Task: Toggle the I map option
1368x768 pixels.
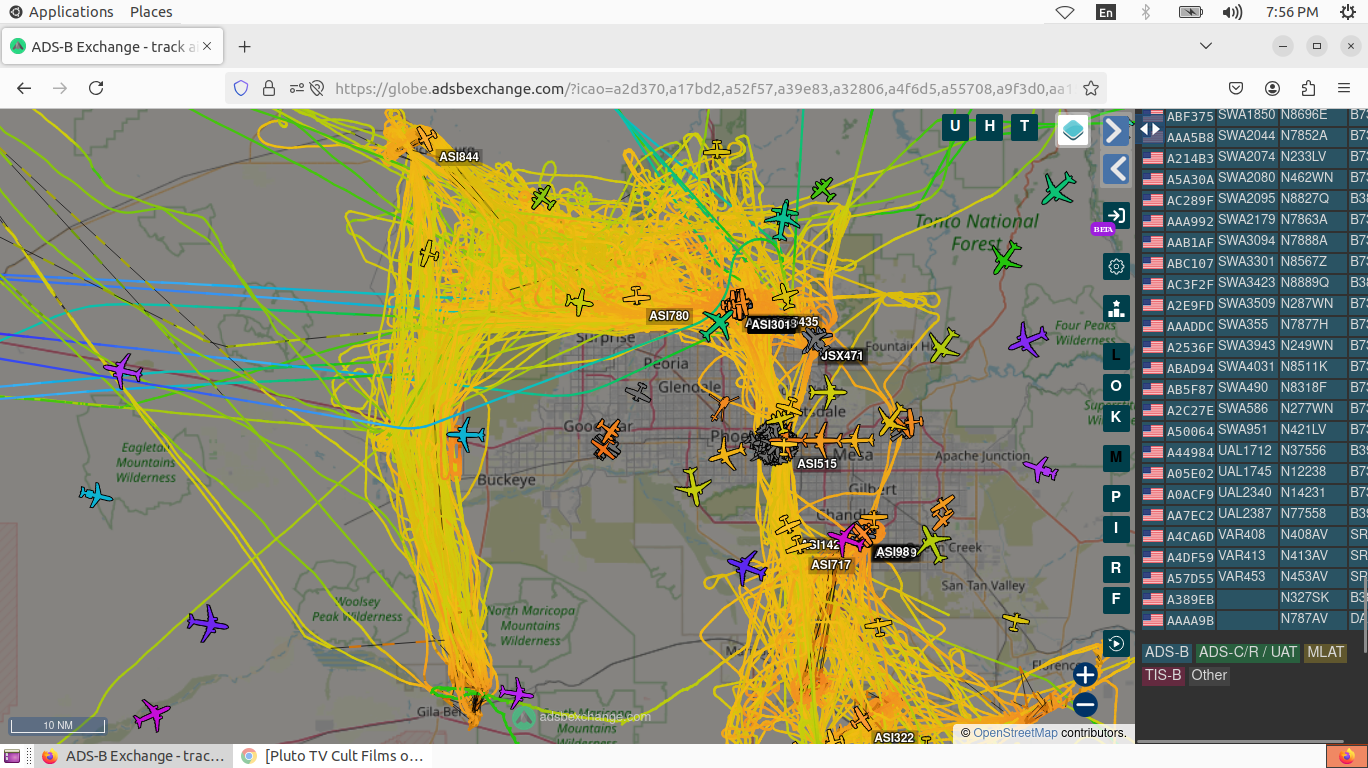Action: click(1116, 529)
